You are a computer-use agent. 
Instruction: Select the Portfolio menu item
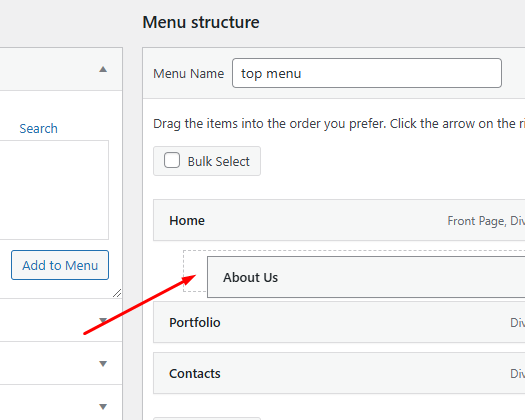[339, 322]
